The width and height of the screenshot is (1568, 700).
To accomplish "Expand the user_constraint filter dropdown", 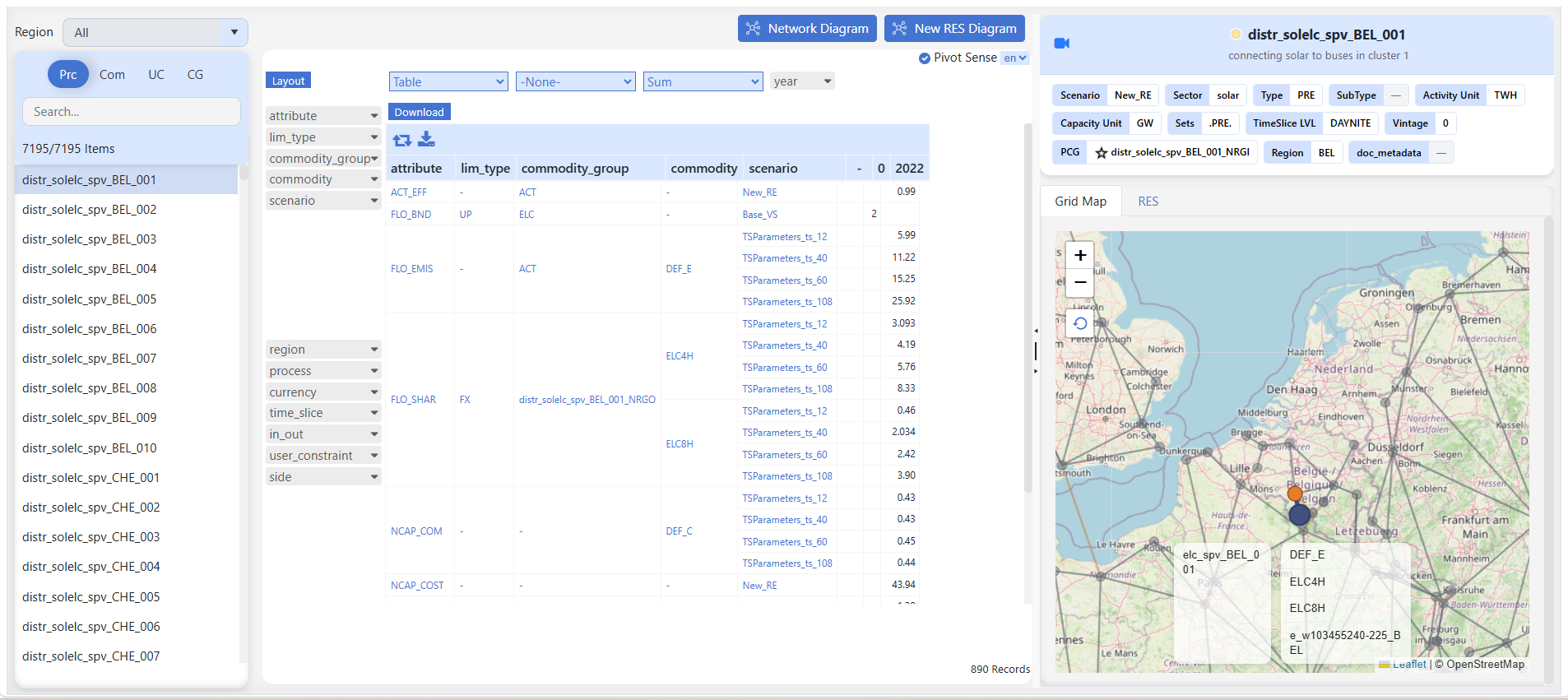I will point(323,456).
